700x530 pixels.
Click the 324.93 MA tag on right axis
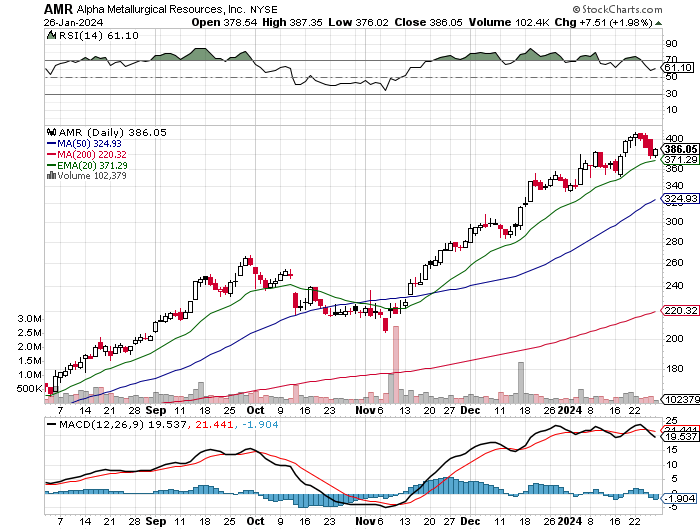[680, 199]
